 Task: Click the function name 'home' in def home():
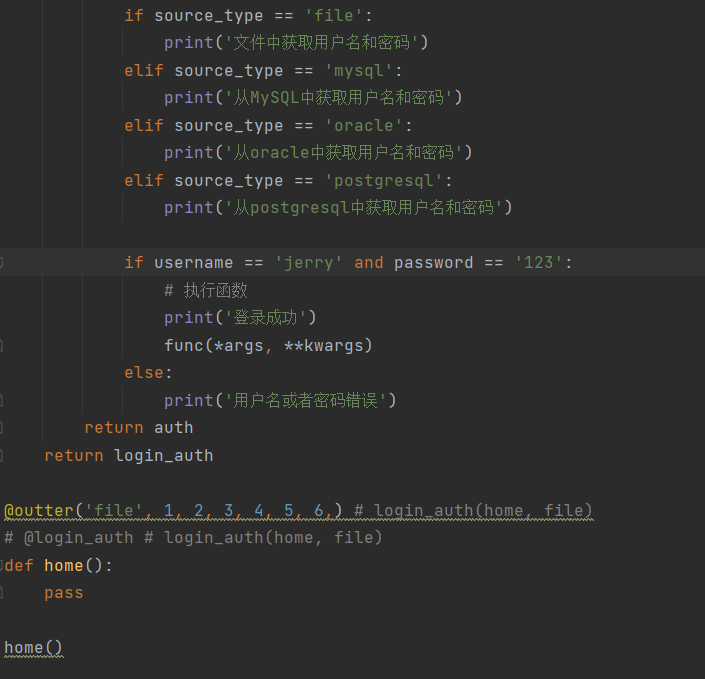(64, 565)
